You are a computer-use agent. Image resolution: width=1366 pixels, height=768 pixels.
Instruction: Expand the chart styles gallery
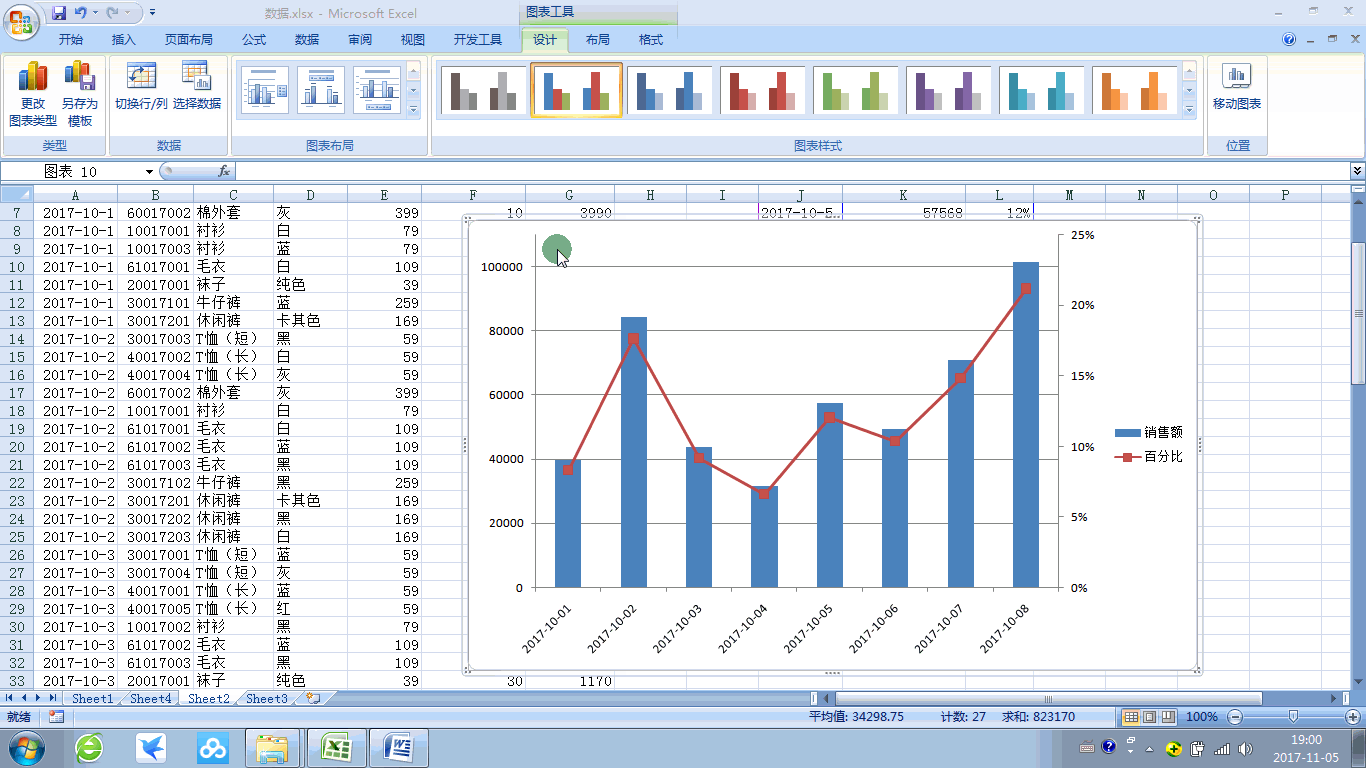click(x=1189, y=109)
